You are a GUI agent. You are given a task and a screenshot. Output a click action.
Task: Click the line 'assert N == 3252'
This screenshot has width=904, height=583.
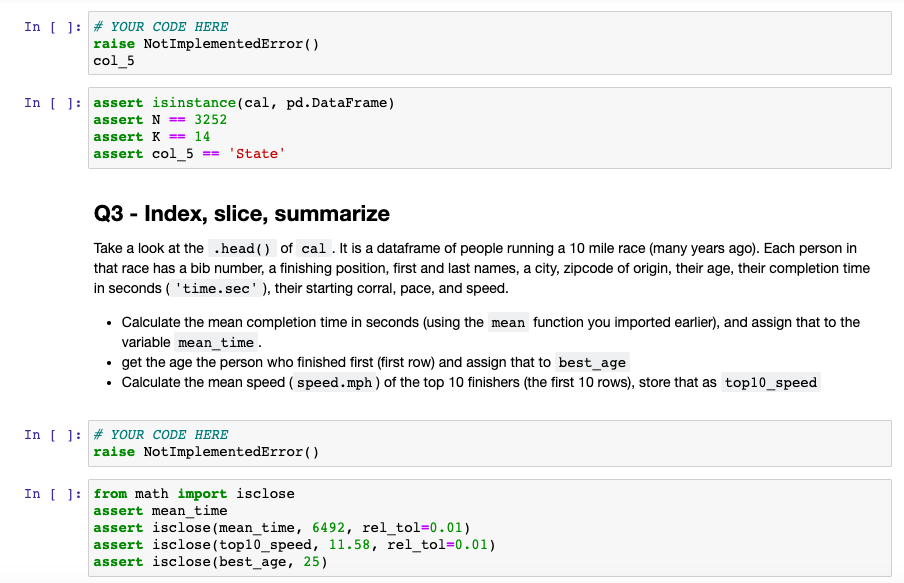(160, 120)
